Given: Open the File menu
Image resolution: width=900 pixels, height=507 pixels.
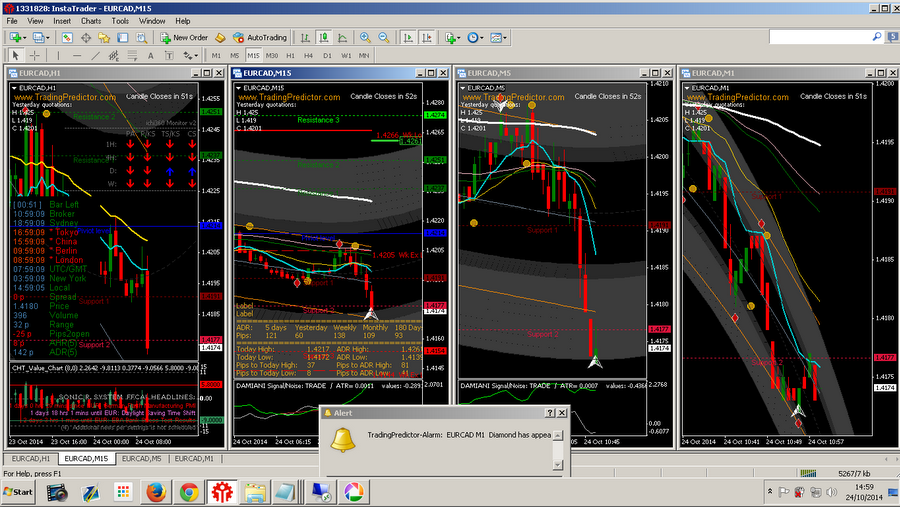Looking at the screenshot, I should tap(11, 21).
